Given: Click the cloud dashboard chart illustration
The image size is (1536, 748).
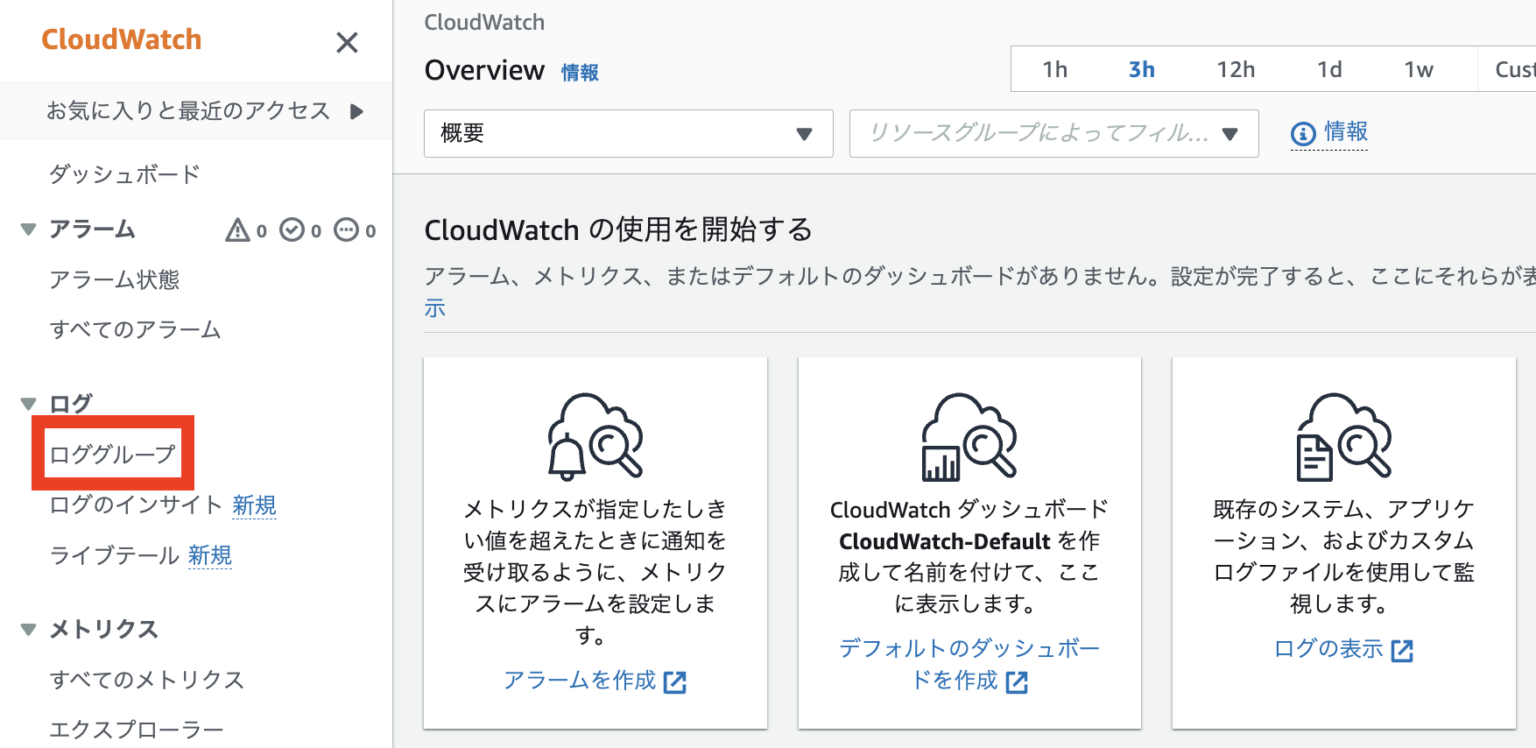Looking at the screenshot, I should pos(969,435).
